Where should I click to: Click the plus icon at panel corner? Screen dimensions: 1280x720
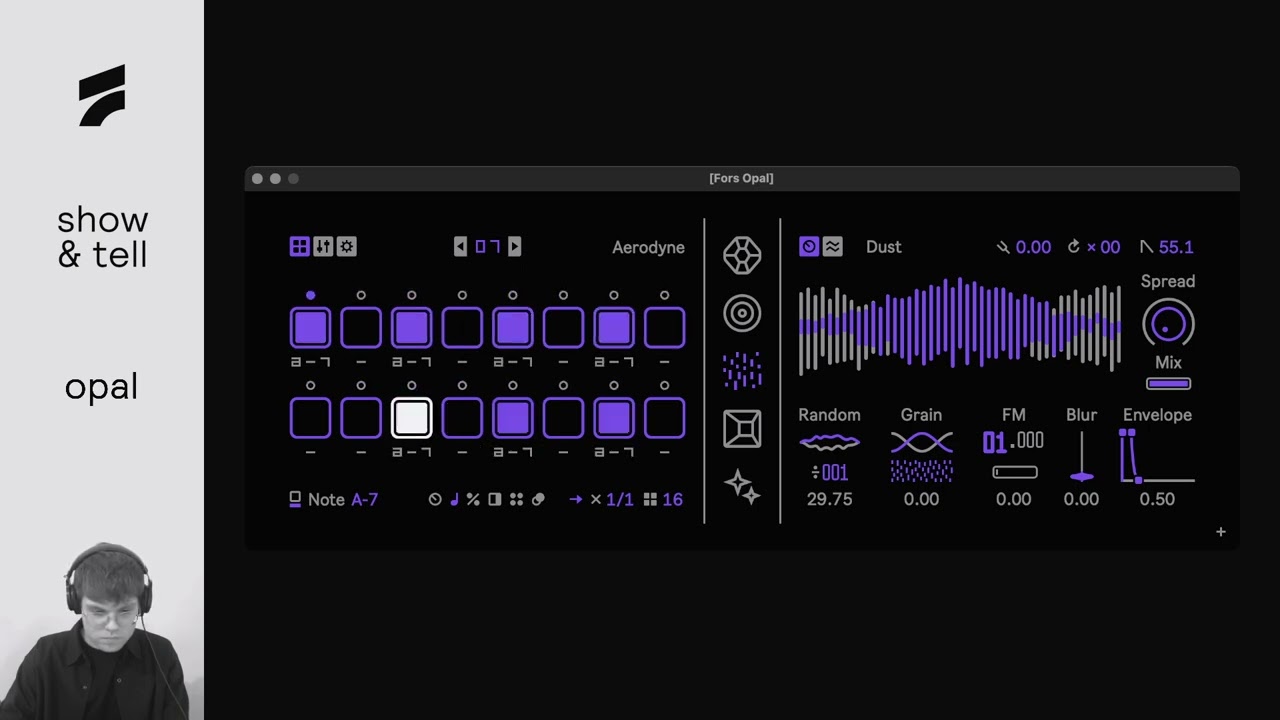point(1220,532)
